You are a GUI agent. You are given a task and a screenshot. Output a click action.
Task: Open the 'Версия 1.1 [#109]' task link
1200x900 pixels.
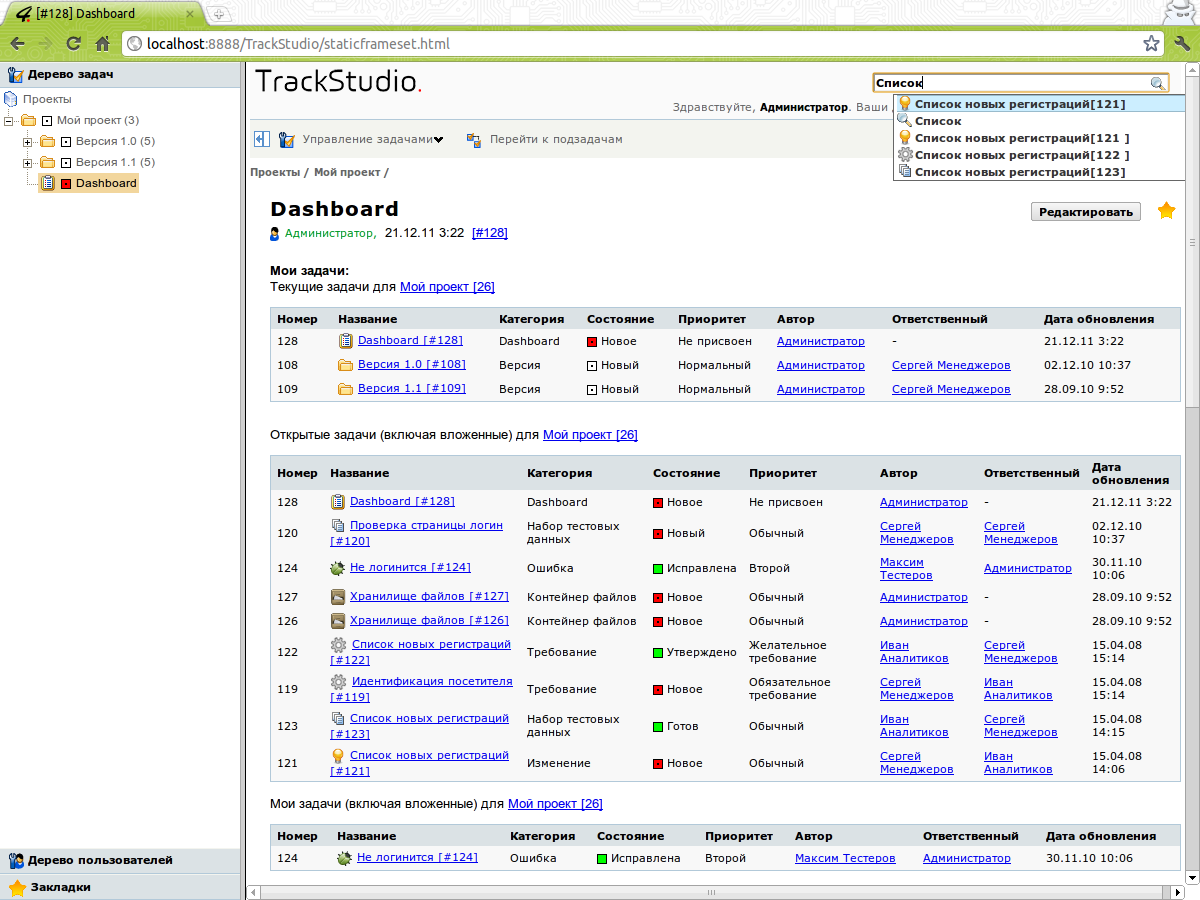[x=412, y=389]
